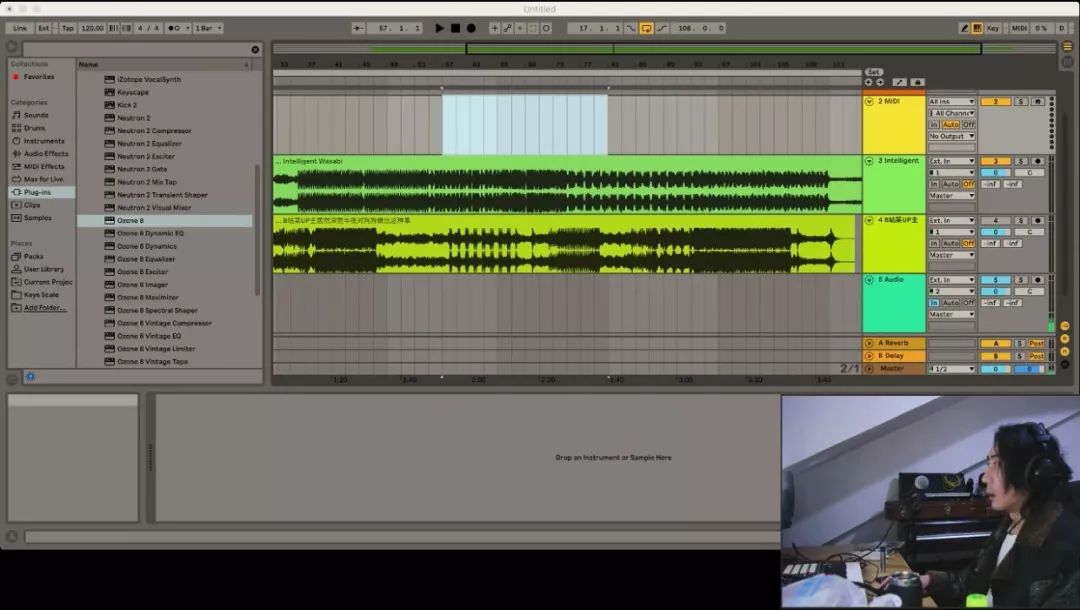Toggle the metronome button
Viewport: 1080px width, 610px height.
173,28
